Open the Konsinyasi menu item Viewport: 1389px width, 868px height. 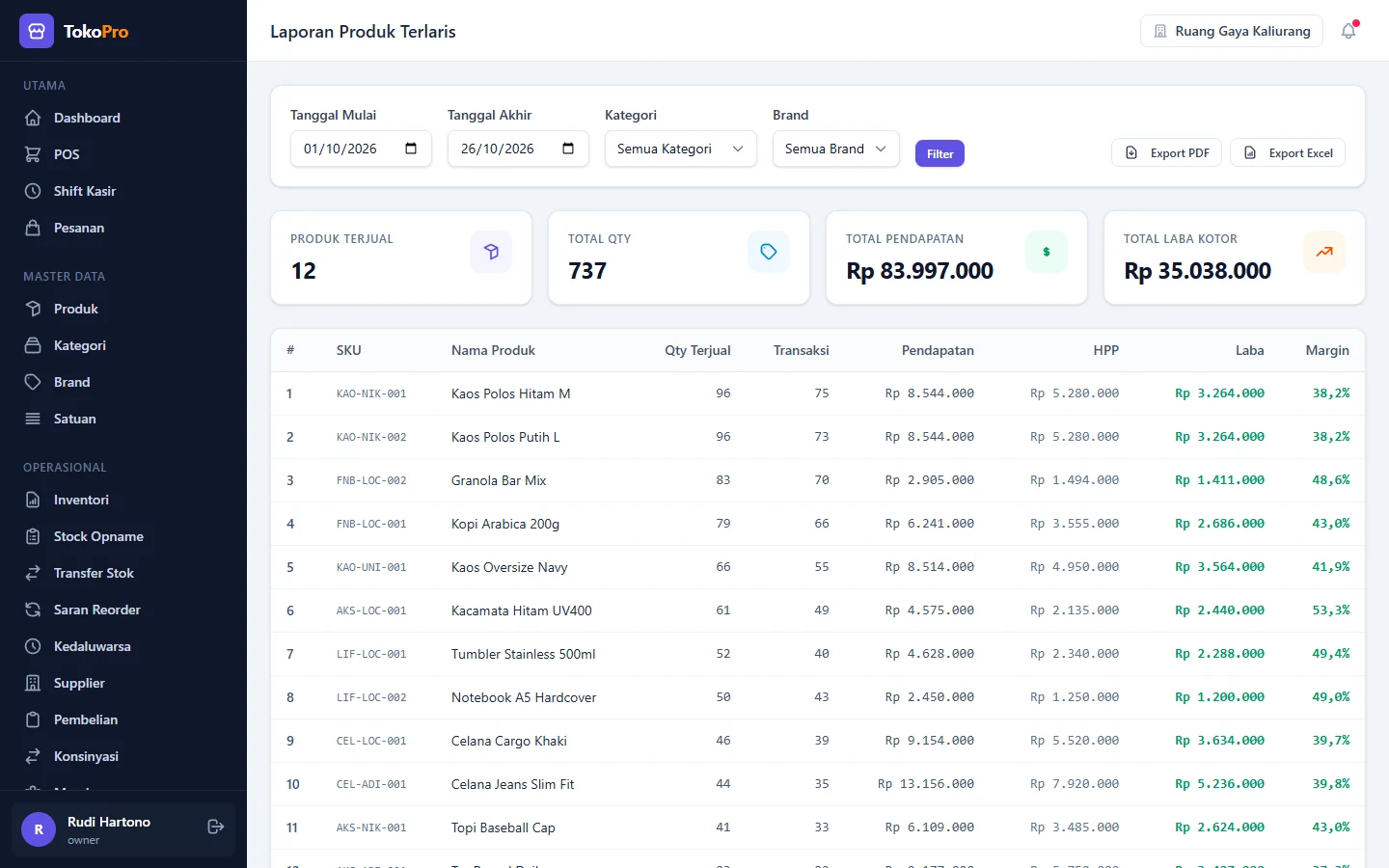[x=123, y=756]
